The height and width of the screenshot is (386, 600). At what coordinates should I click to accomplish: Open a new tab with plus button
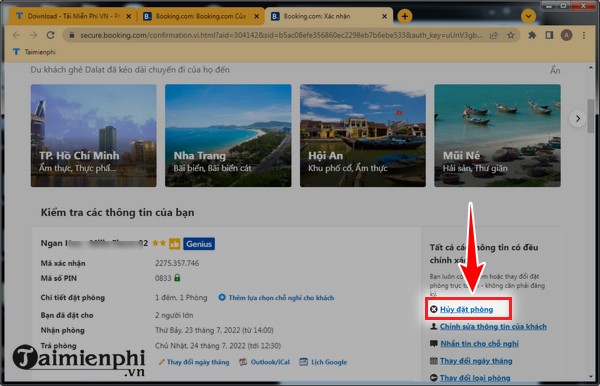[x=404, y=16]
